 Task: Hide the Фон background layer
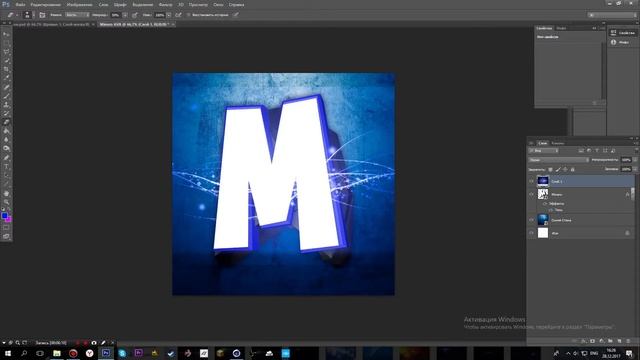531,233
